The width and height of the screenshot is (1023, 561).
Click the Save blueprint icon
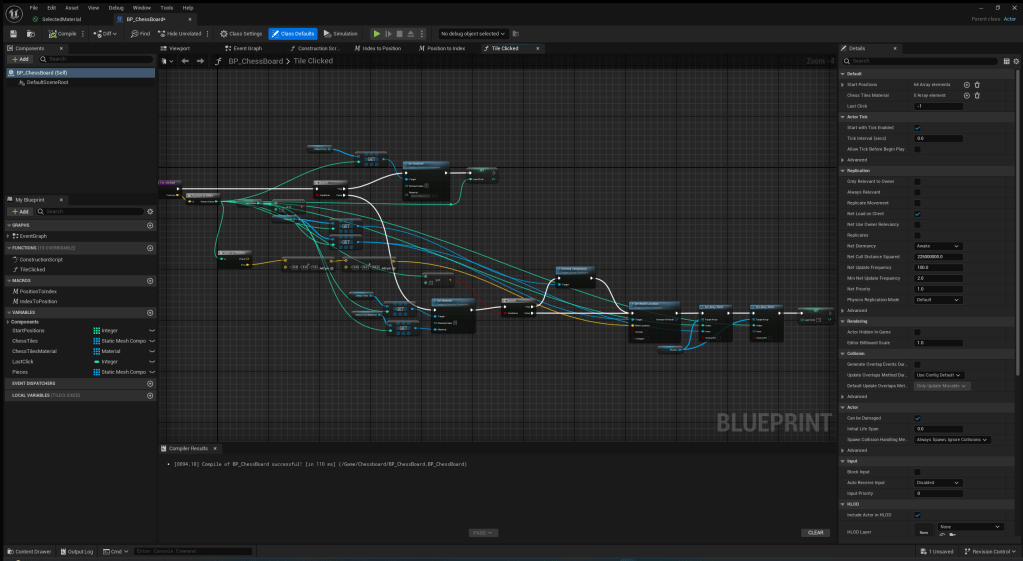(13, 33)
